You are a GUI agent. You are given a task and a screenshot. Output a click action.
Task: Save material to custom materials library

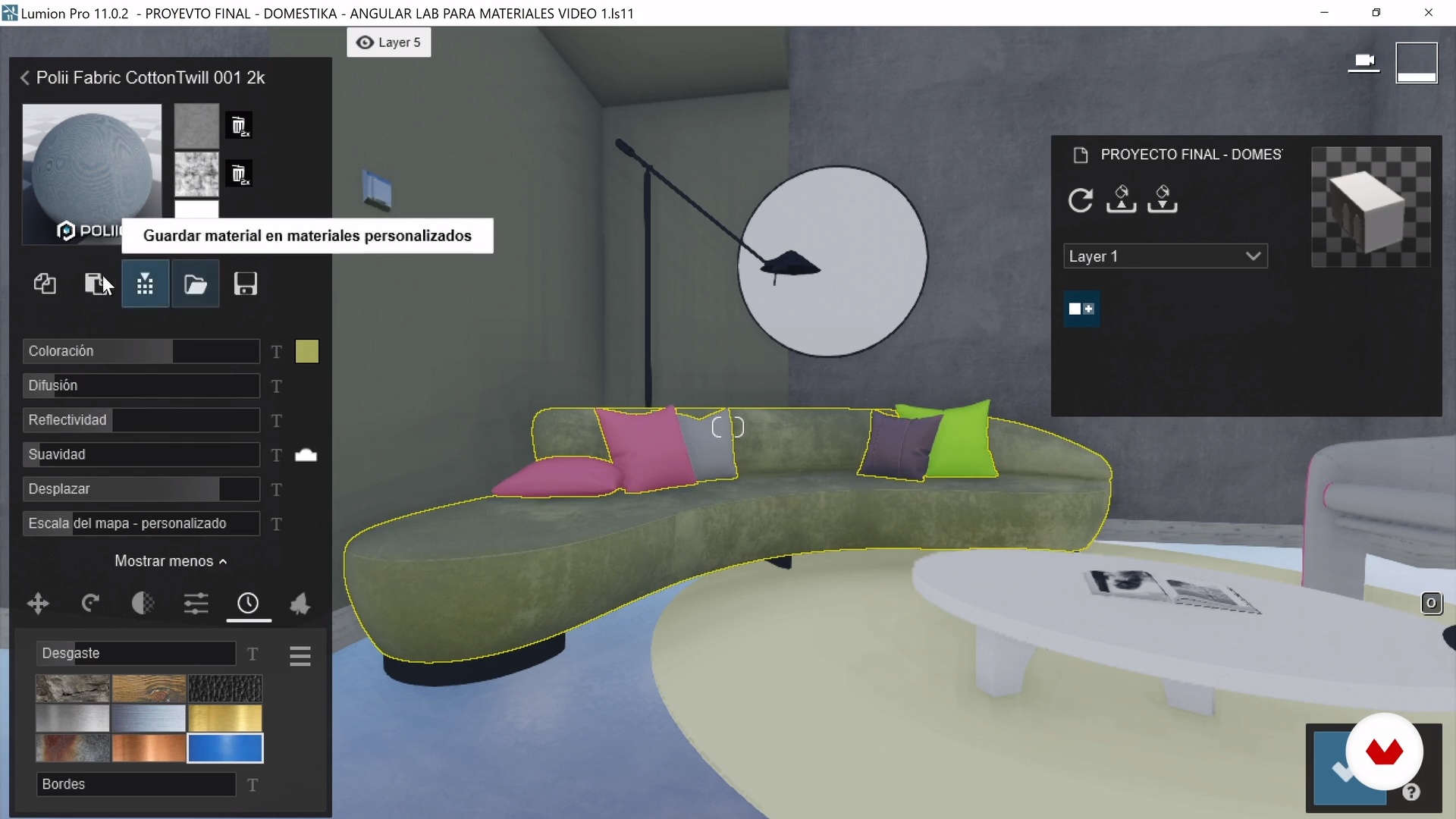pyautogui.click(x=145, y=284)
